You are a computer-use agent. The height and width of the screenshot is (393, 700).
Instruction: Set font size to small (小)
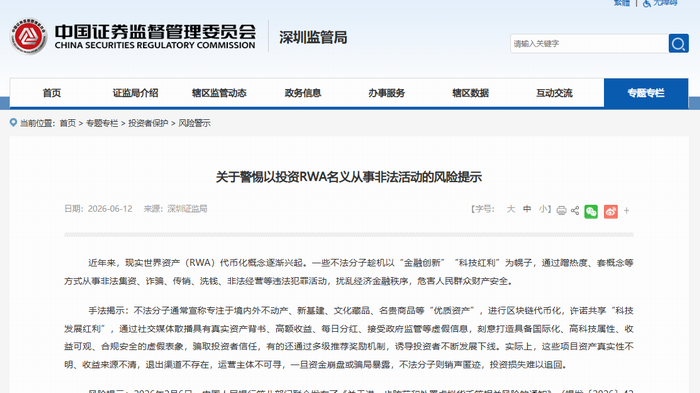point(543,209)
